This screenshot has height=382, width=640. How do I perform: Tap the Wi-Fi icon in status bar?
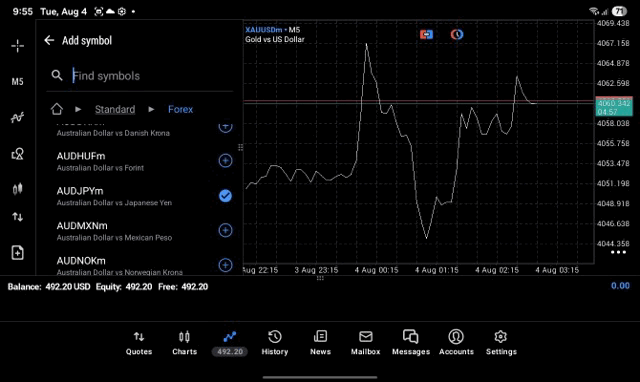point(594,11)
